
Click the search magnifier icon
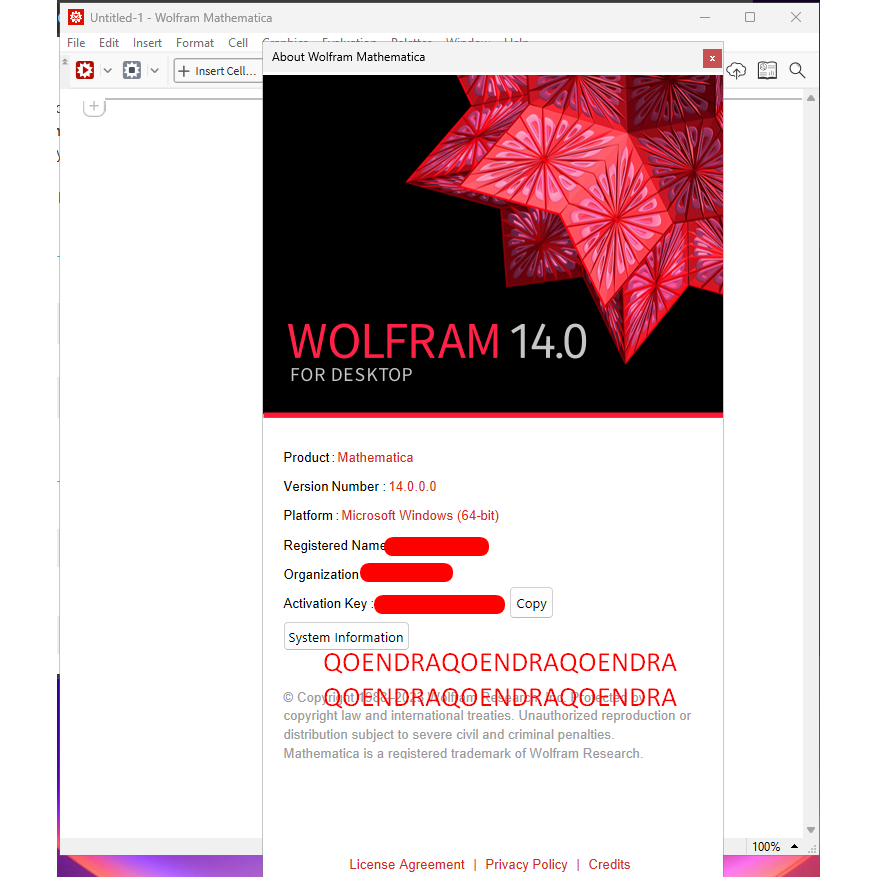pyautogui.click(x=797, y=70)
